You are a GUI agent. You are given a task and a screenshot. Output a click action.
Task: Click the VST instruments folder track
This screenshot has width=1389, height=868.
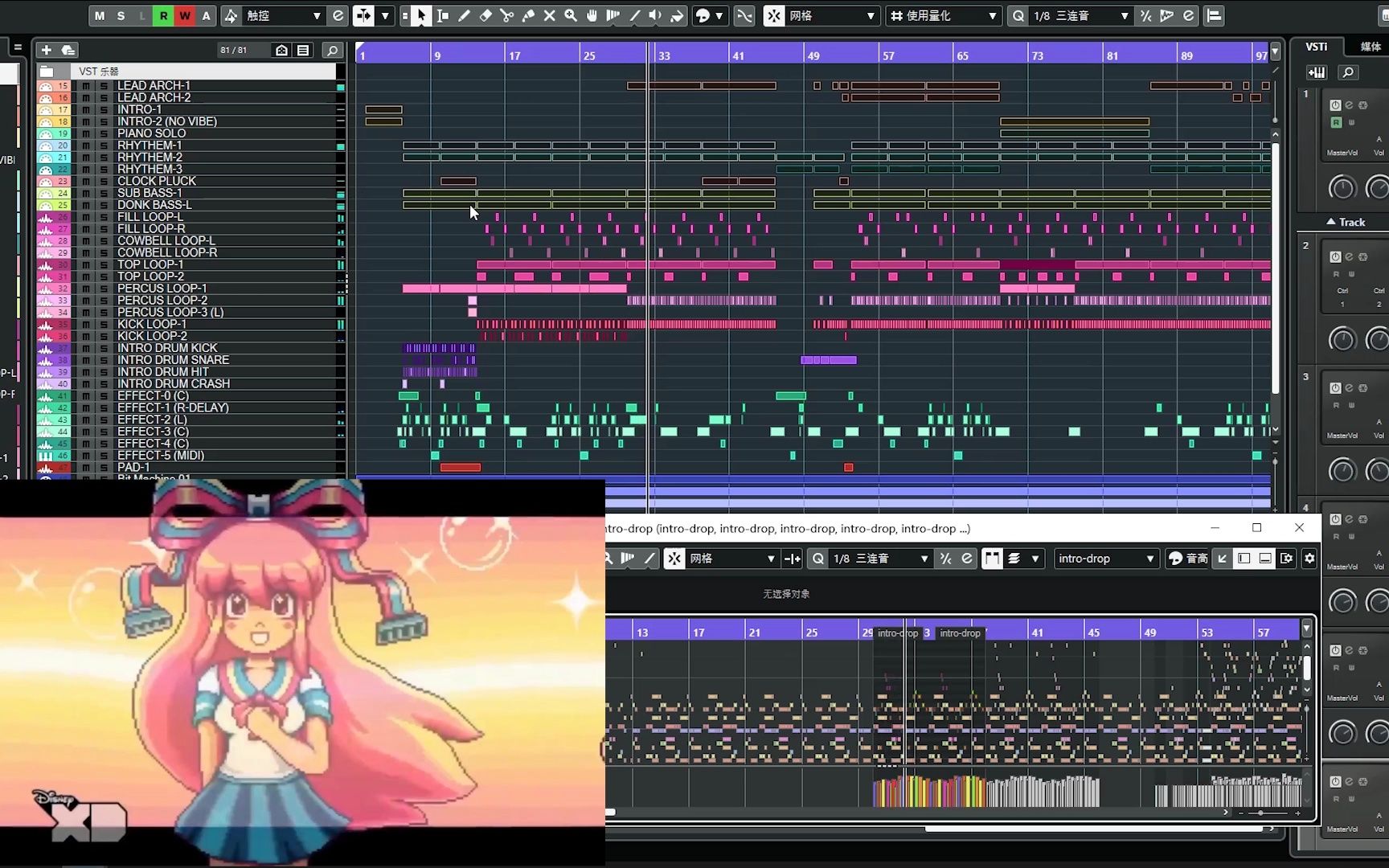coord(186,72)
